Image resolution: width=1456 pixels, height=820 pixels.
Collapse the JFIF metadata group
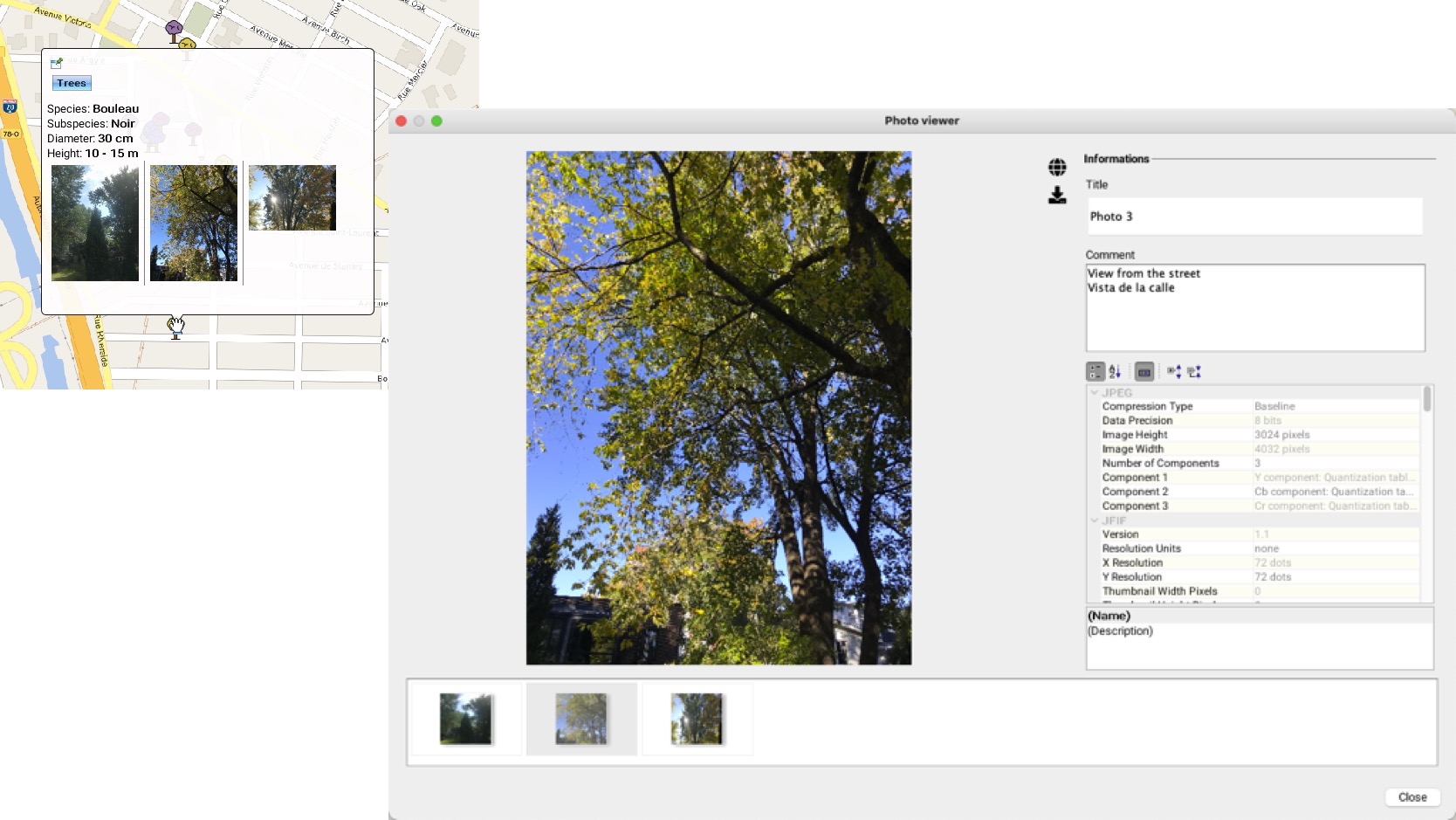1095,520
